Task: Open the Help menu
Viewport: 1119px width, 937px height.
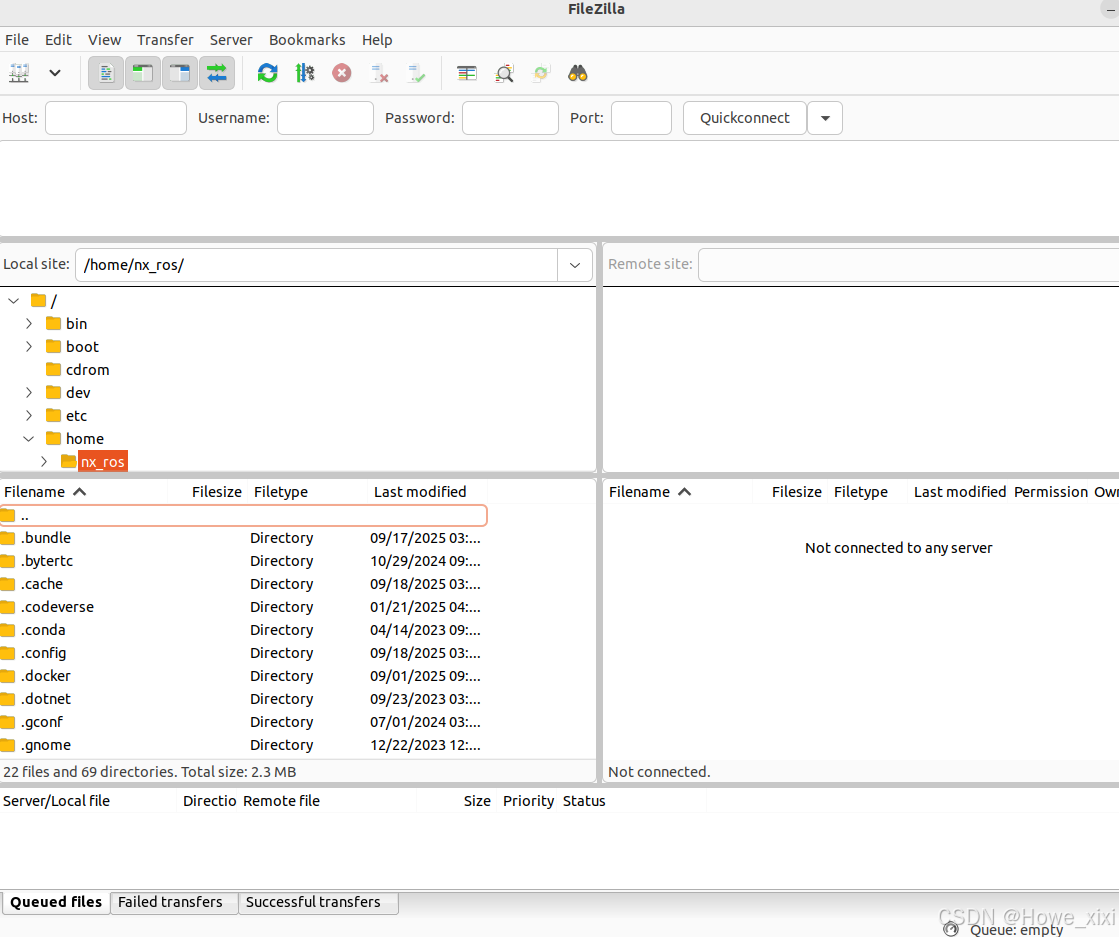Action: pyautogui.click(x=377, y=40)
